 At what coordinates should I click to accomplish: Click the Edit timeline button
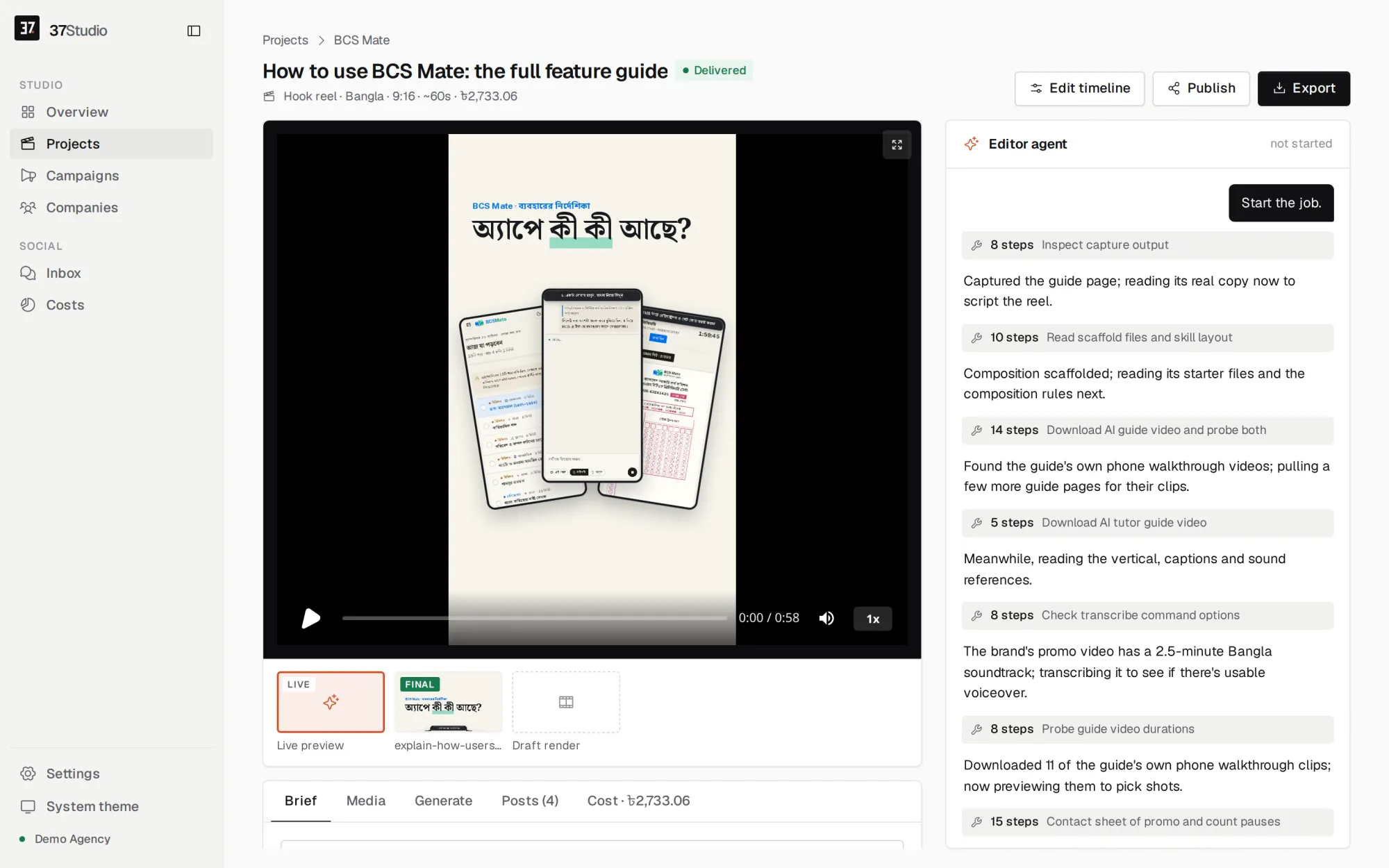[x=1079, y=88]
